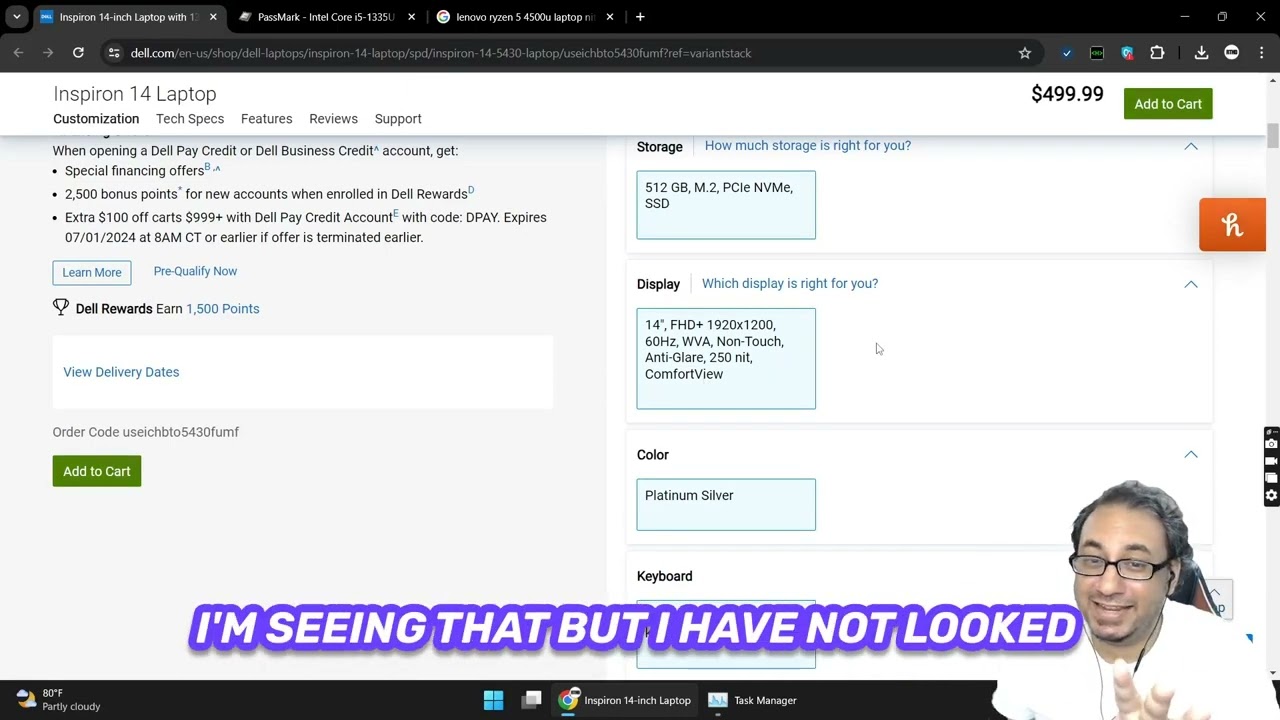Open Chrome's three-dot menu

[x=1261, y=53]
